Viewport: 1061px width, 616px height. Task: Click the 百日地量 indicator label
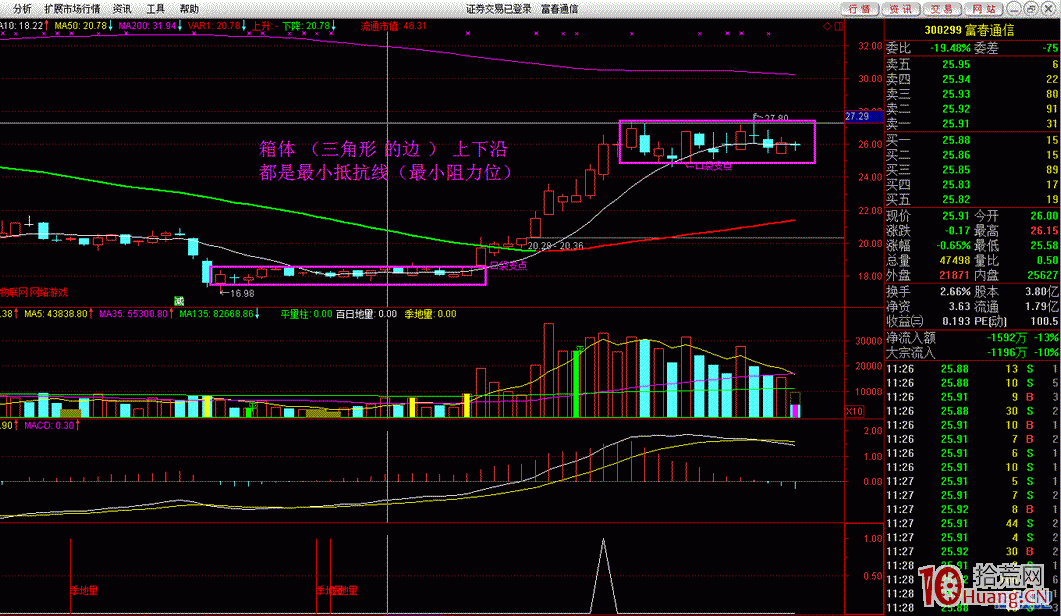(366, 314)
